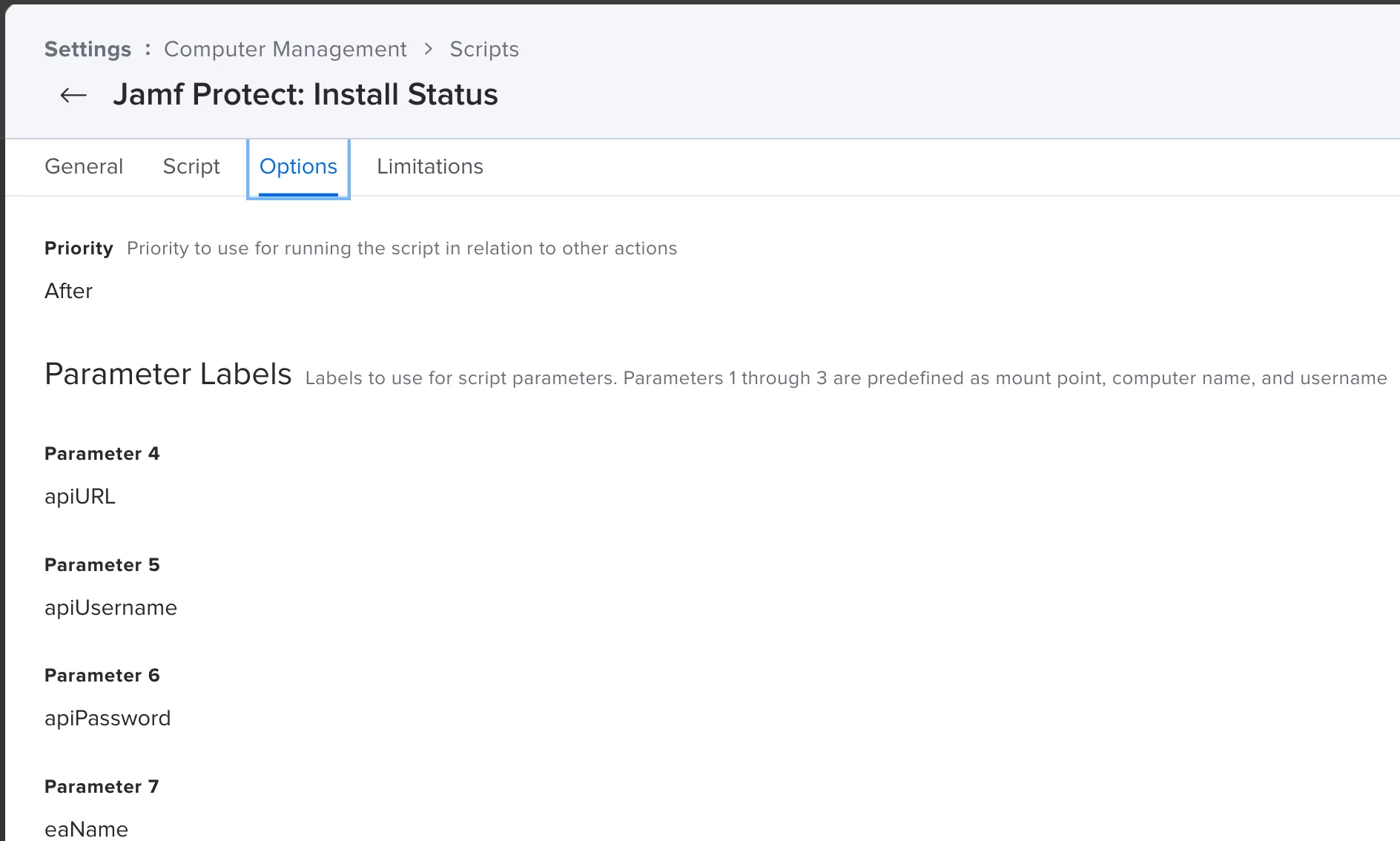Click the Priority description text
The height and width of the screenshot is (841, 1400).
(402, 248)
